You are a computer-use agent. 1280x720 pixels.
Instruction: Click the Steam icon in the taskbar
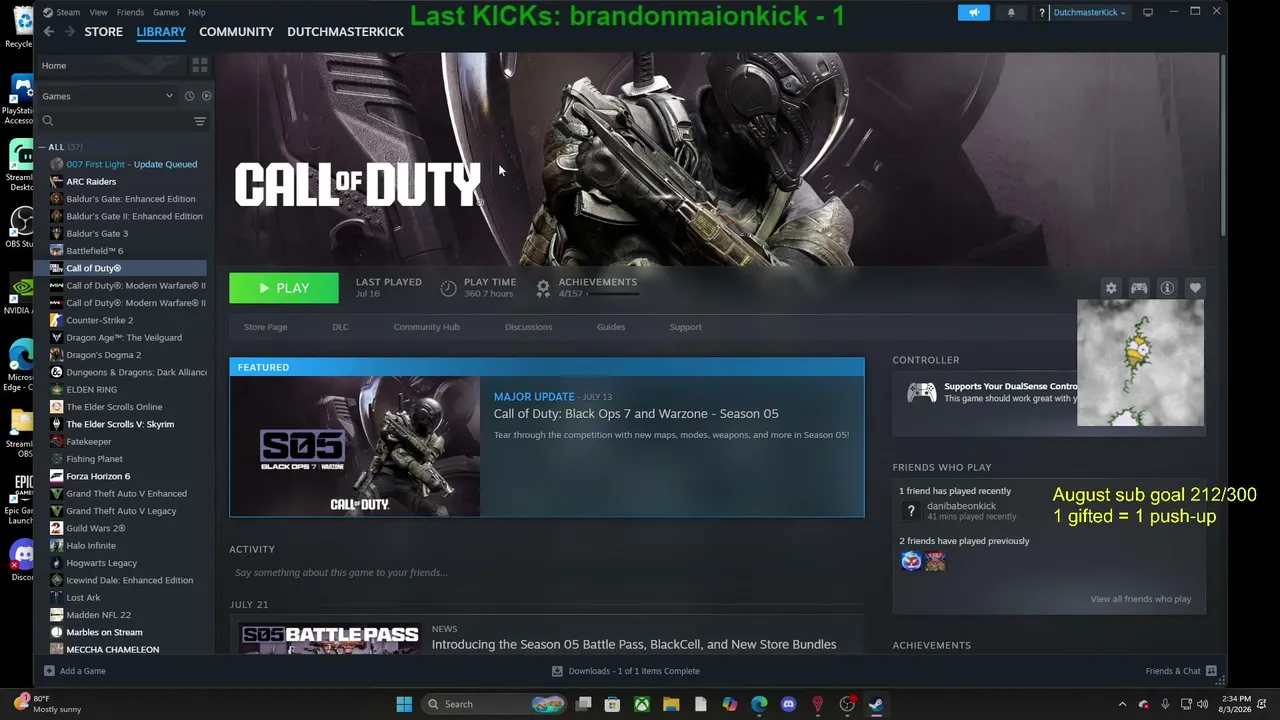tap(876, 704)
